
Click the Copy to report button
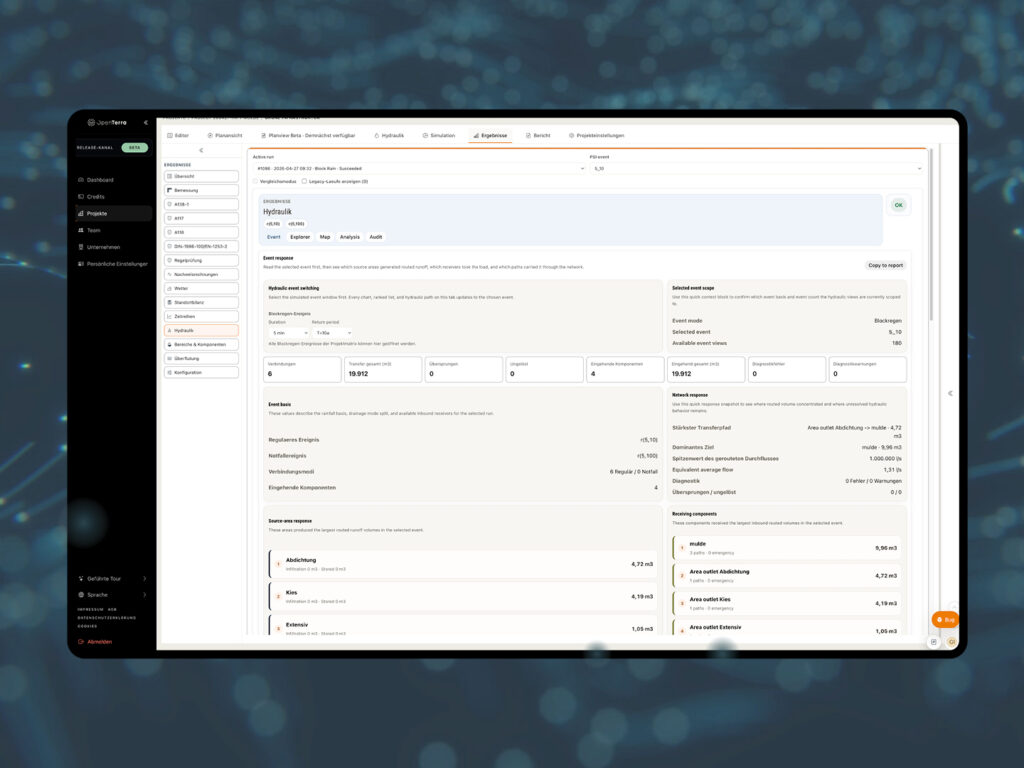pyautogui.click(x=885, y=265)
